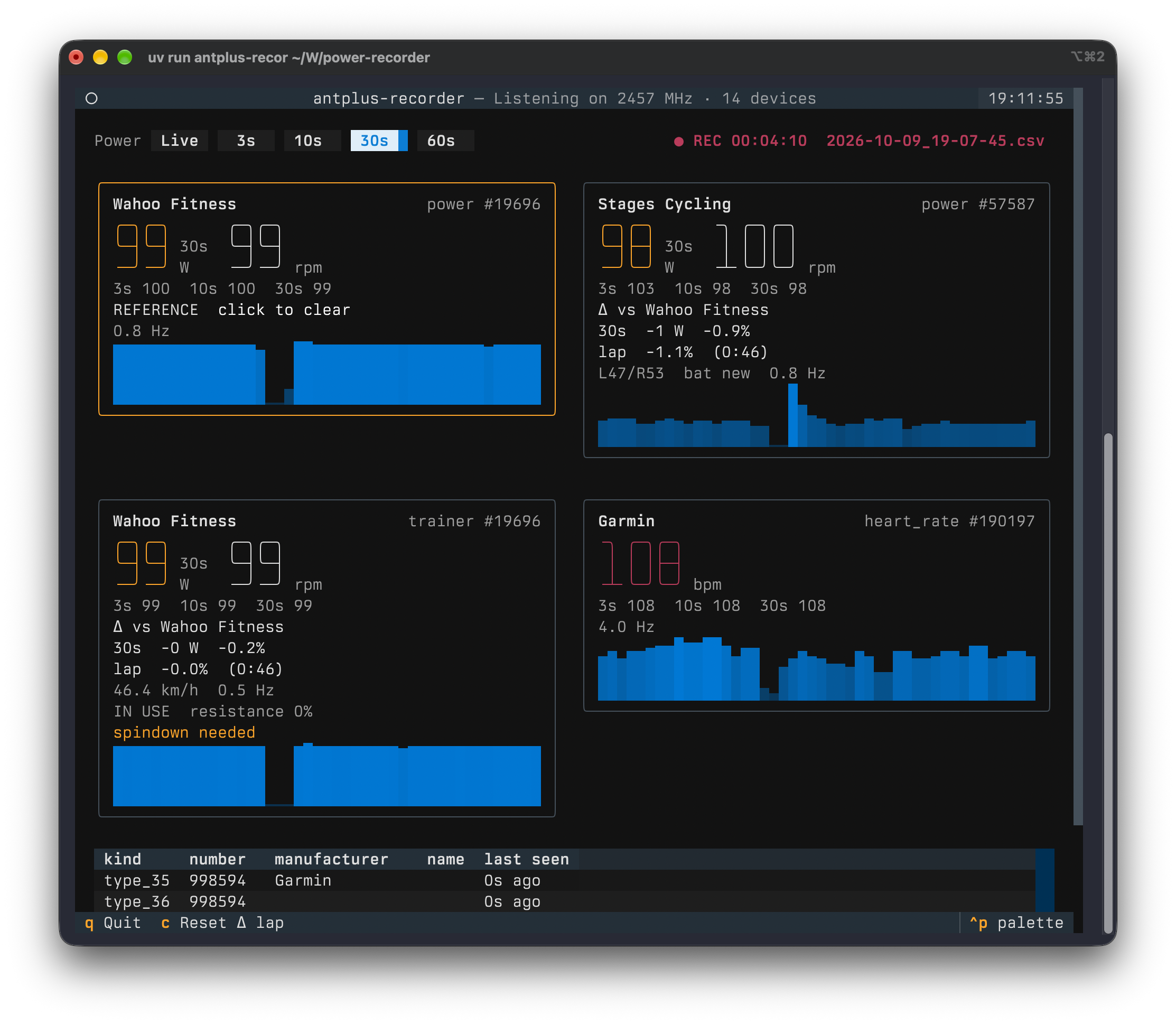This screenshot has width=1176, height=1024.
Task: Open the ^p palette in footer
Action: point(1016,922)
